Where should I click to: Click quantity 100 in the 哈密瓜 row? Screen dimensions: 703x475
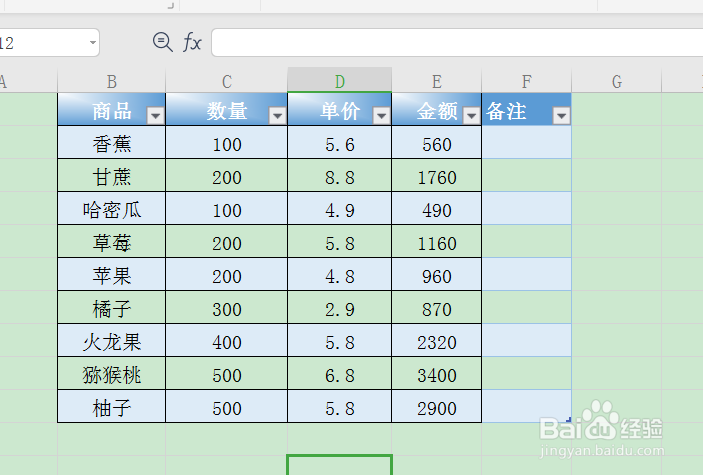[x=226, y=208]
